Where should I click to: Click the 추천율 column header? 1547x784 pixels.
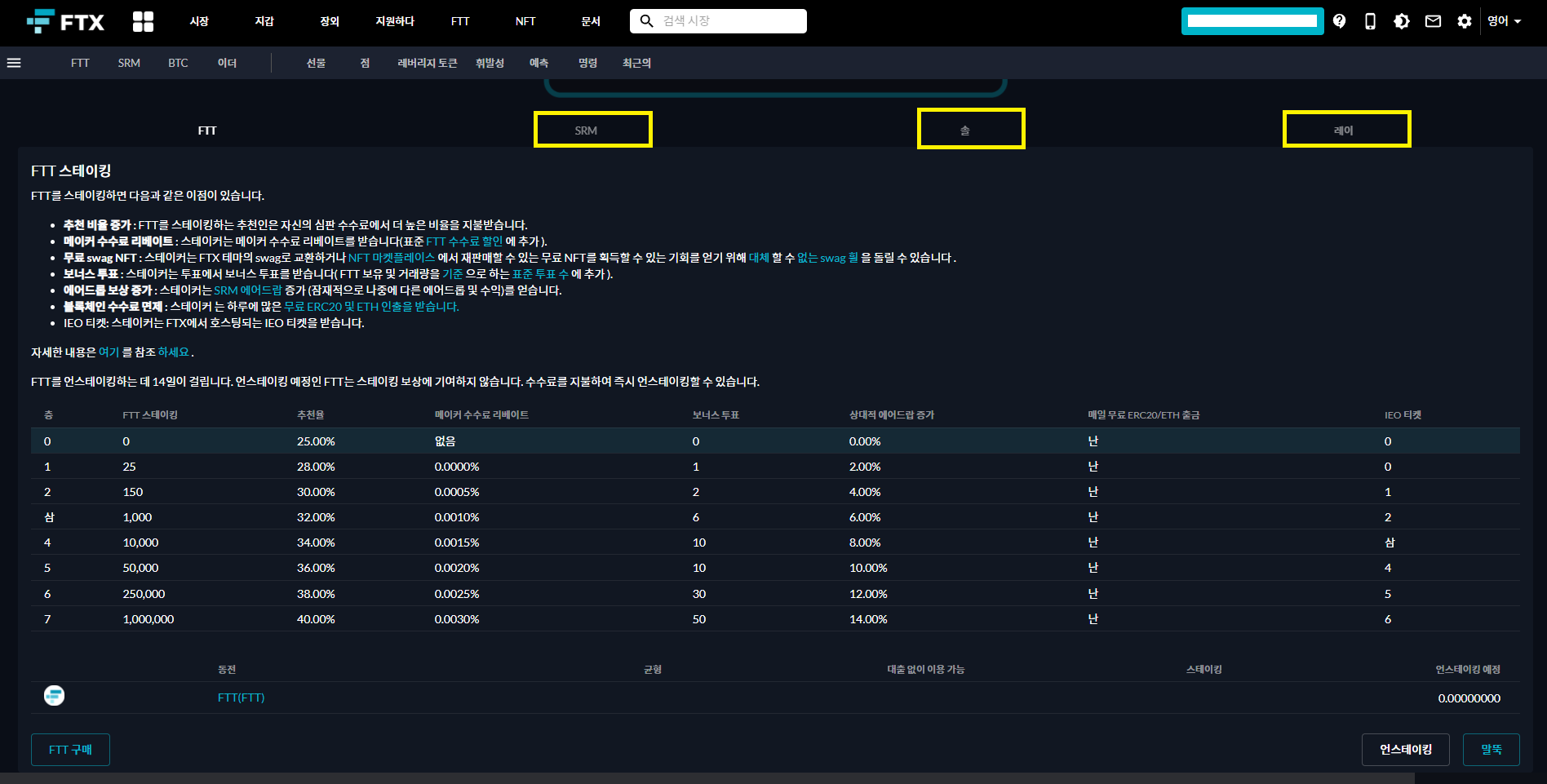(x=310, y=415)
